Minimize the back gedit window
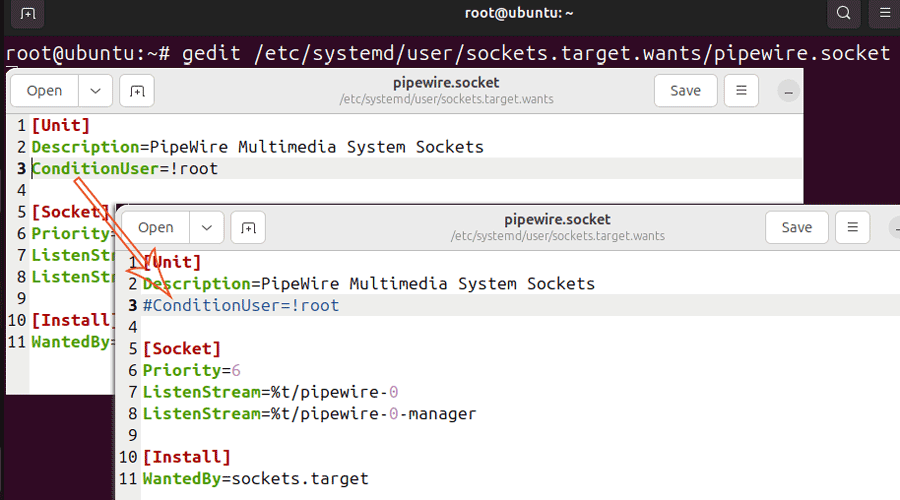 788,91
